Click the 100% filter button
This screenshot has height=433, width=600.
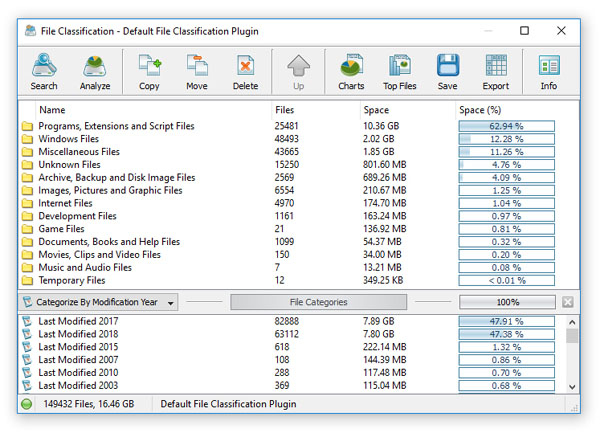507,302
